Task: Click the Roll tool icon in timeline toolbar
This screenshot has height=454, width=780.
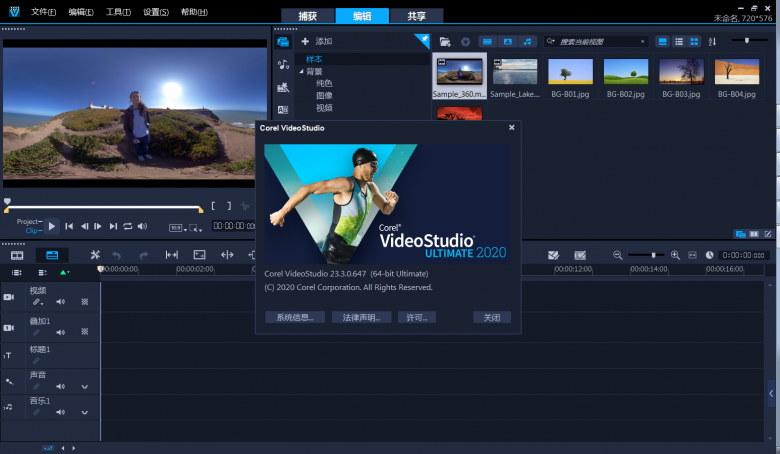Action: [227, 255]
